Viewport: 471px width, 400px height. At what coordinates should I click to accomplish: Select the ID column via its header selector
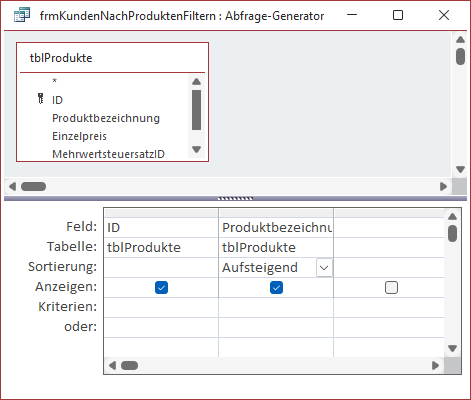tap(161, 213)
